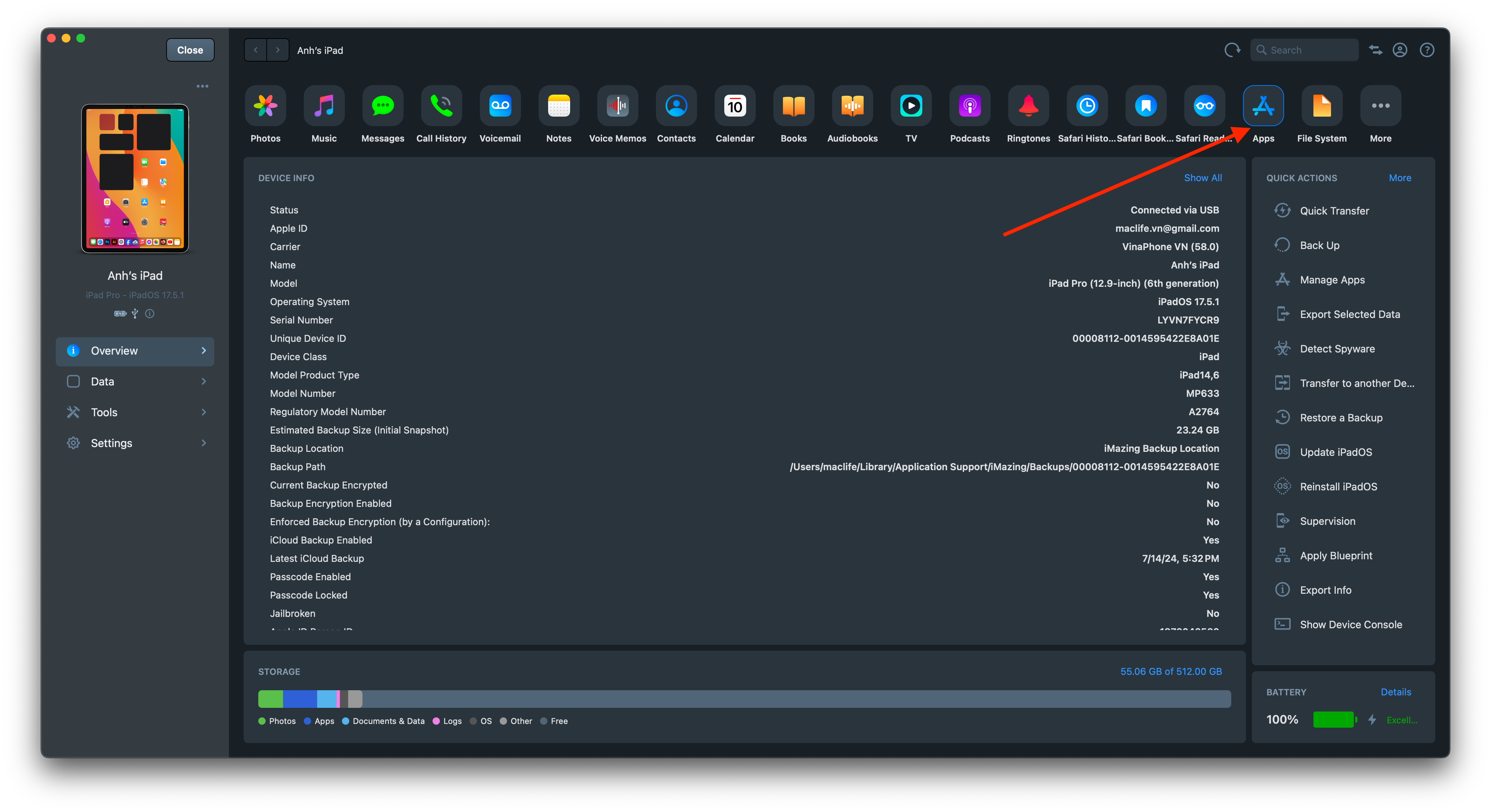Select the Ringtones bell icon
Image resolution: width=1491 pixels, height=812 pixels.
[1027, 106]
